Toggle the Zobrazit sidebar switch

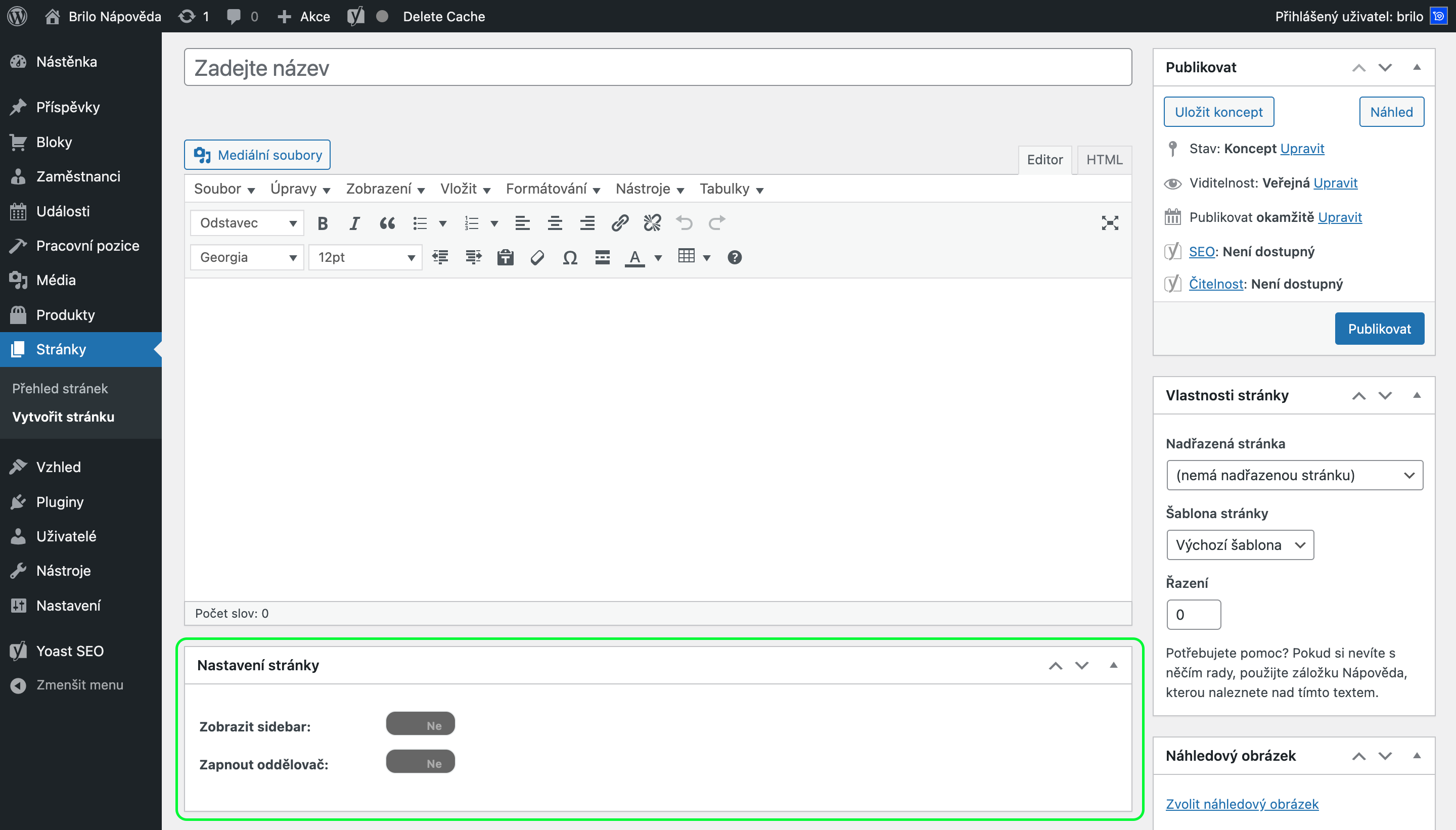click(420, 724)
